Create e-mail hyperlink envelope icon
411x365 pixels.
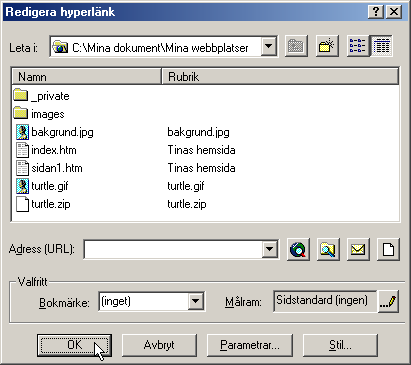[358, 249]
